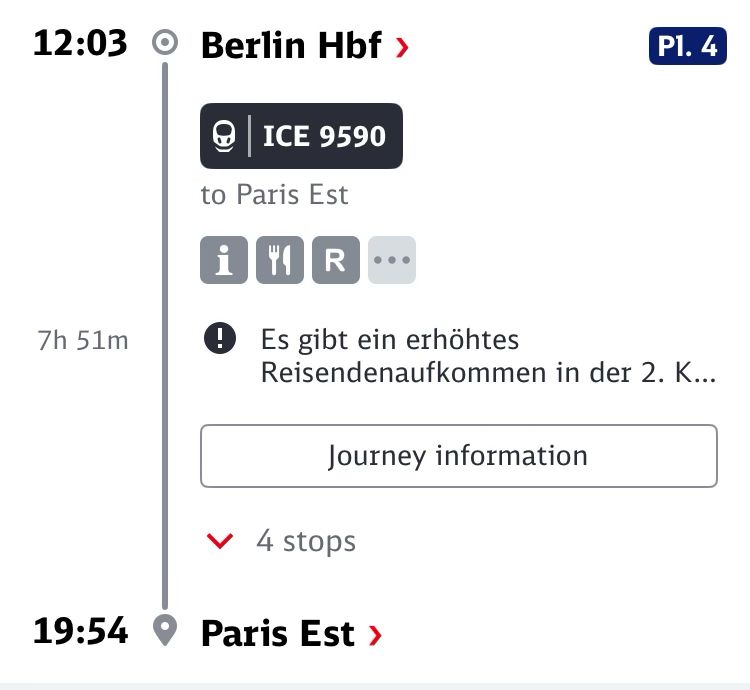Click the 'R' reservation icon
The height and width of the screenshot is (690, 750).
336,261
